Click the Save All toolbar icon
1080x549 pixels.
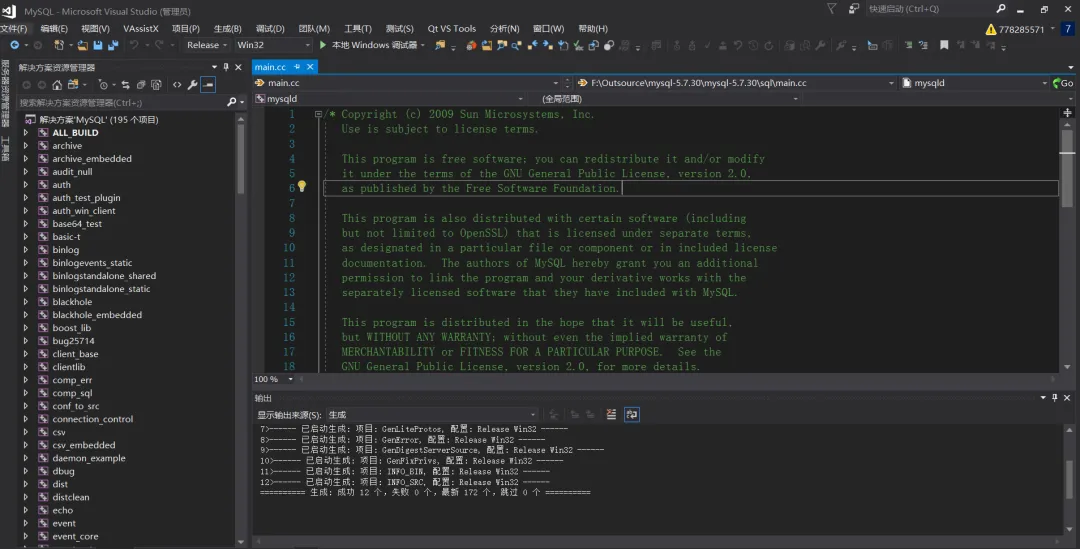coord(113,45)
